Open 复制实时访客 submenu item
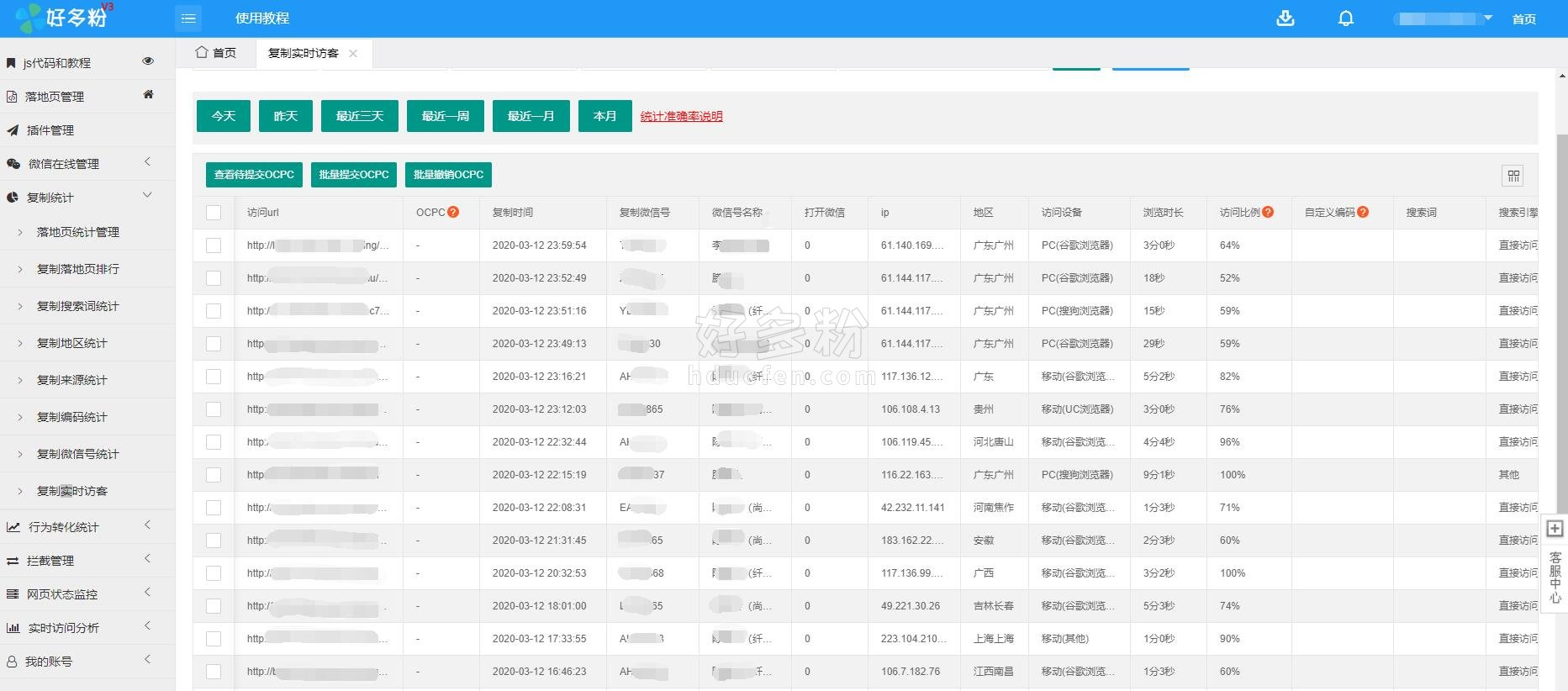 click(72, 491)
